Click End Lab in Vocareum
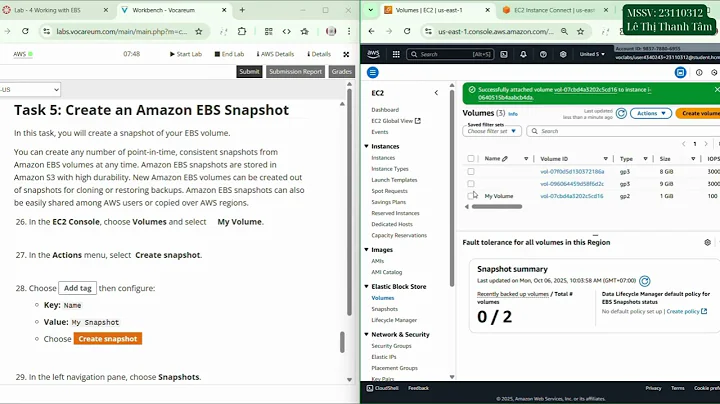Image resolution: width=720 pixels, height=404 pixels. tap(230, 54)
